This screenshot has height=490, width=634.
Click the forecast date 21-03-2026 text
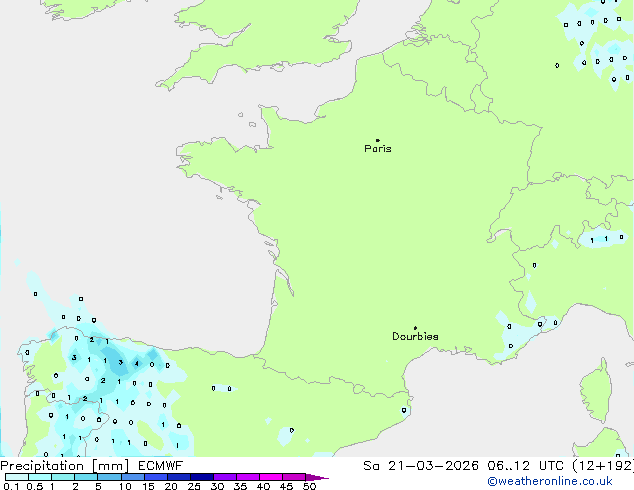point(433,466)
